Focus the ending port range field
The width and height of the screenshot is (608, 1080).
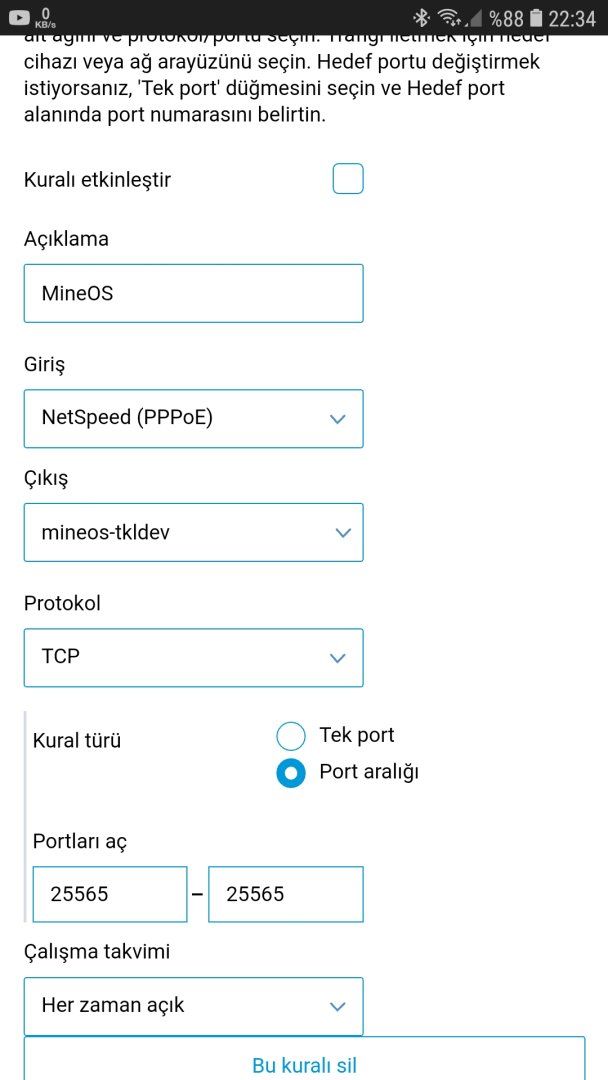click(285, 894)
